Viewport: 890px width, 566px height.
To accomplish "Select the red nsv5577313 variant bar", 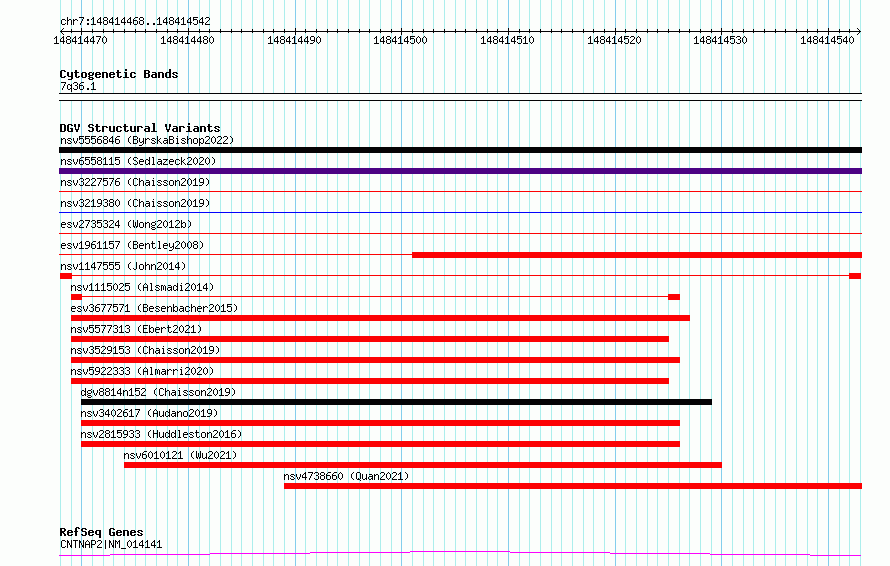I will point(370,339).
